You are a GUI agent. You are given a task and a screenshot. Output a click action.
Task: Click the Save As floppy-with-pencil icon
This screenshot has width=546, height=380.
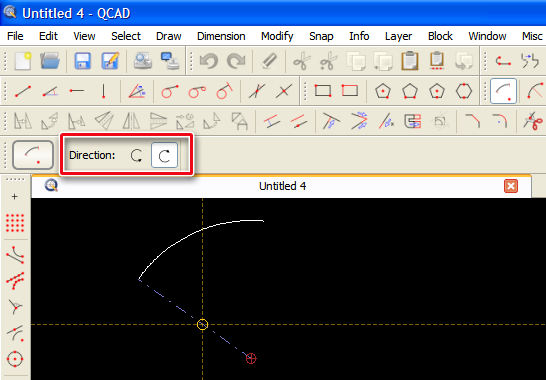[110, 61]
